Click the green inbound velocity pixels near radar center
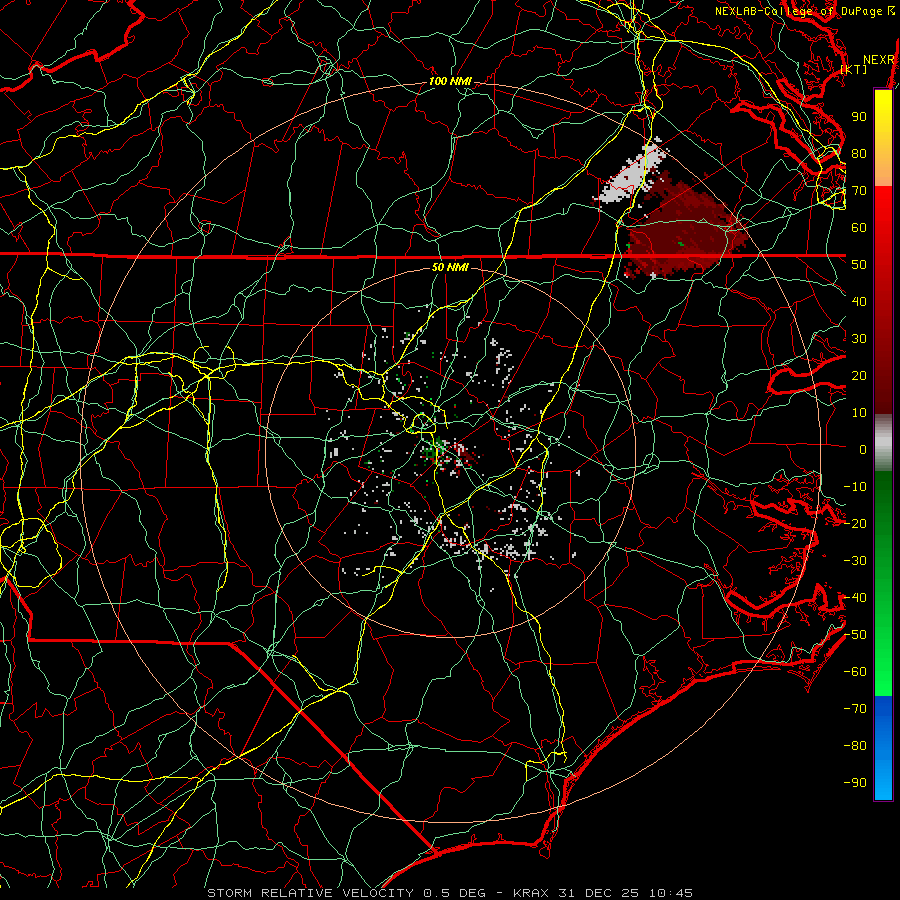Screen dimensions: 900x900 [x=435, y=448]
